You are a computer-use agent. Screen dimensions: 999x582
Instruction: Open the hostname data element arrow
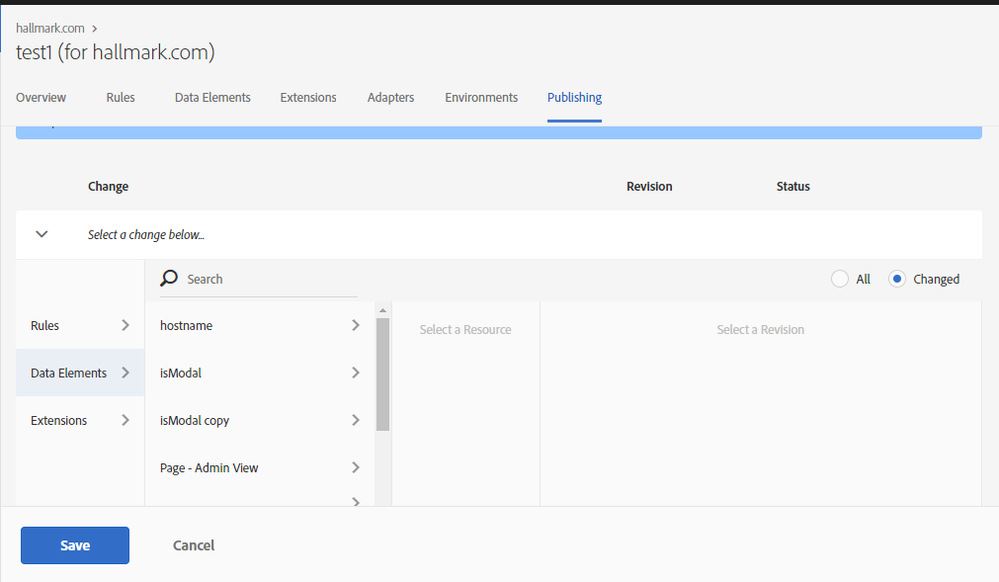[356, 325]
